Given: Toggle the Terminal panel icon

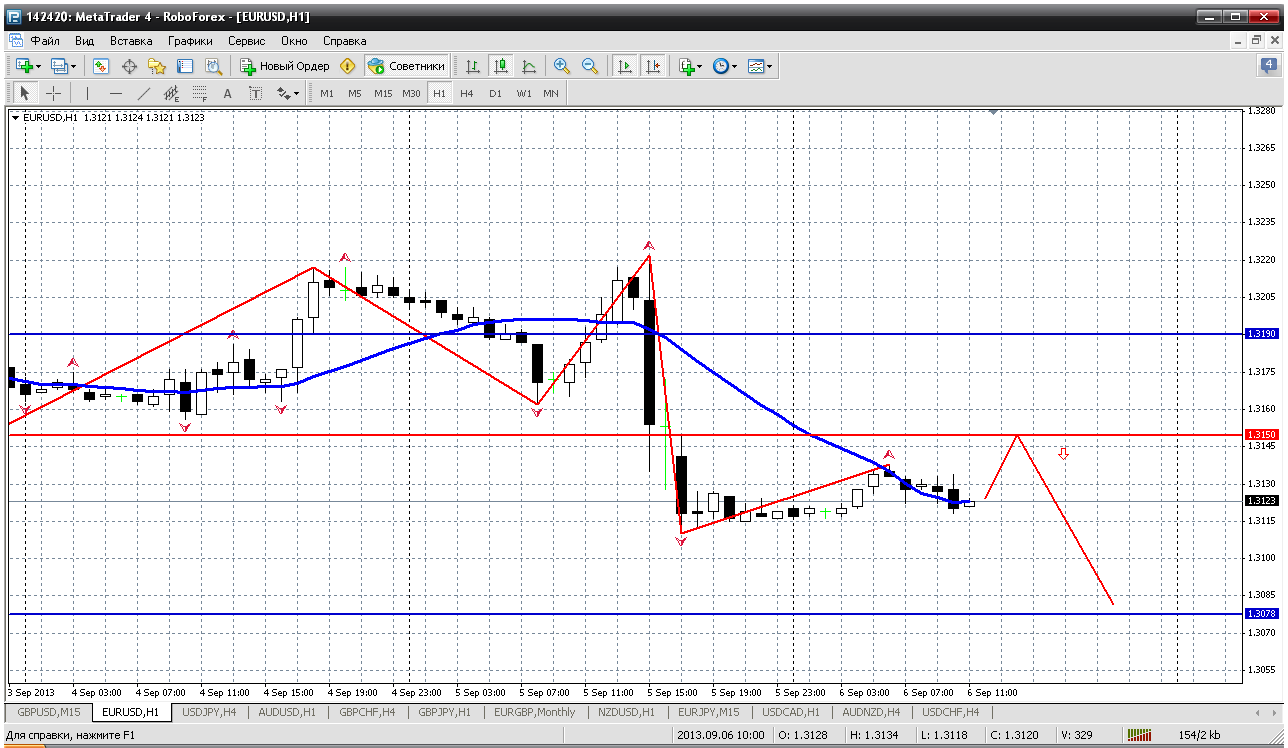Looking at the screenshot, I should tap(185, 66).
